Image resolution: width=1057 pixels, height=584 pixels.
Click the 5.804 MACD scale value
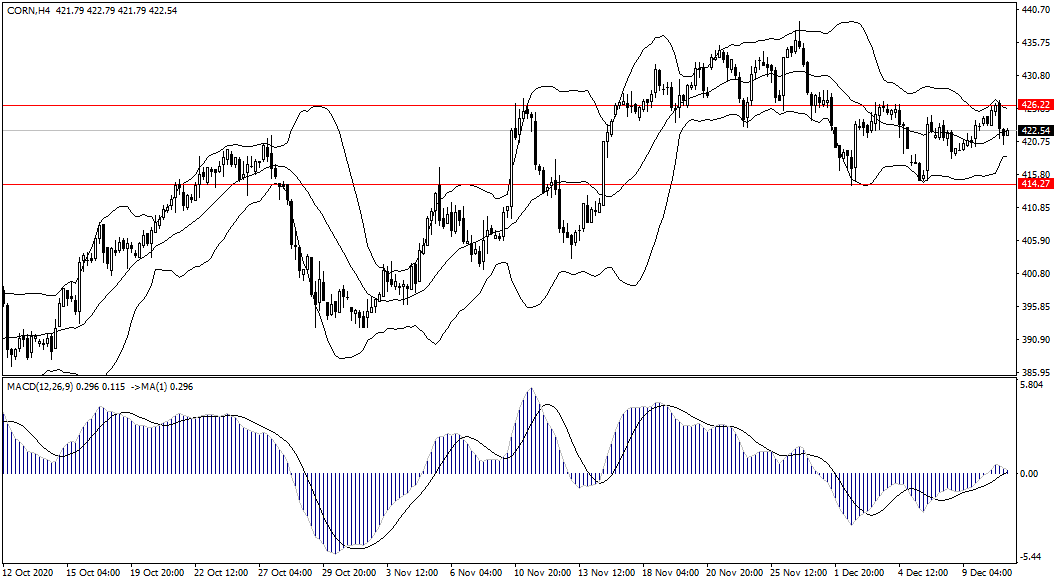(1032, 385)
